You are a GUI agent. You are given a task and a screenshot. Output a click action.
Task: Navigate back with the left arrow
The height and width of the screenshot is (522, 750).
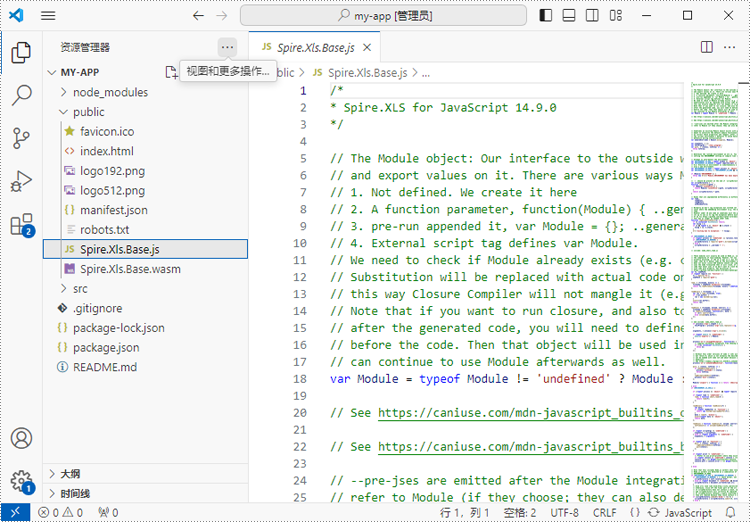[199, 16]
